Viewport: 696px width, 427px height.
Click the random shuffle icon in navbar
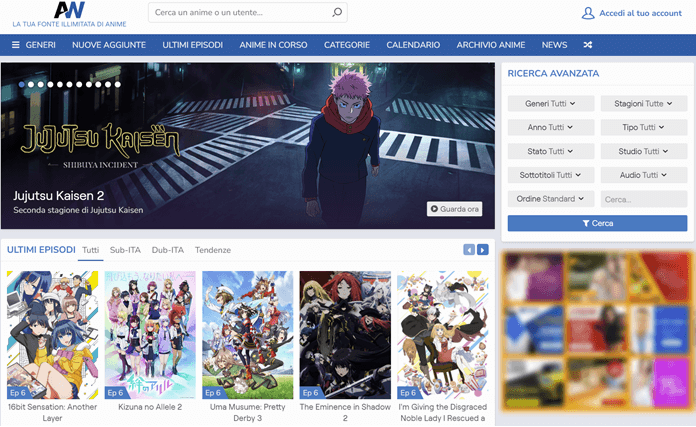[588, 45]
